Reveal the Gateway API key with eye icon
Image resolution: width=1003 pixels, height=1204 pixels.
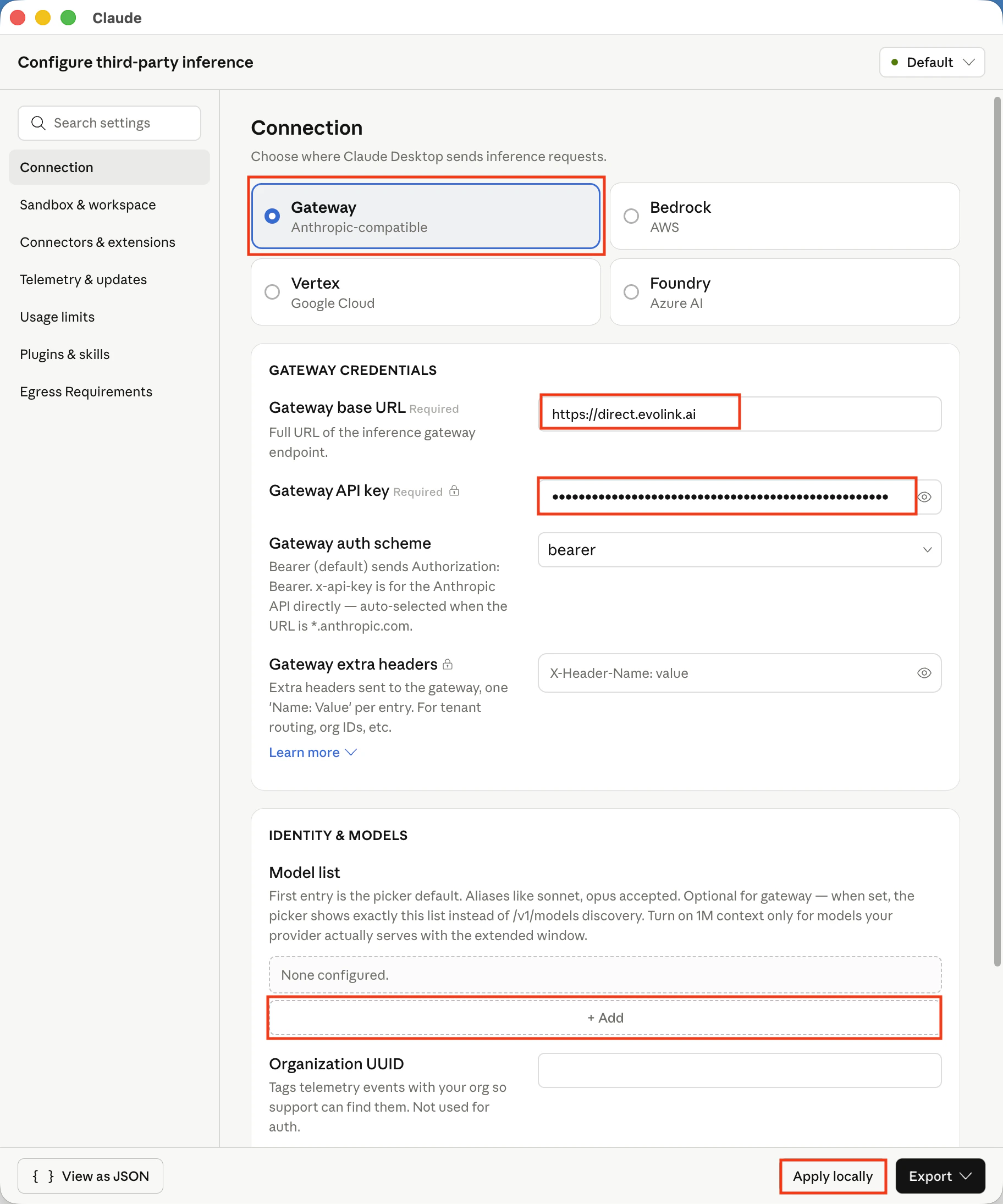pyautogui.click(x=924, y=497)
